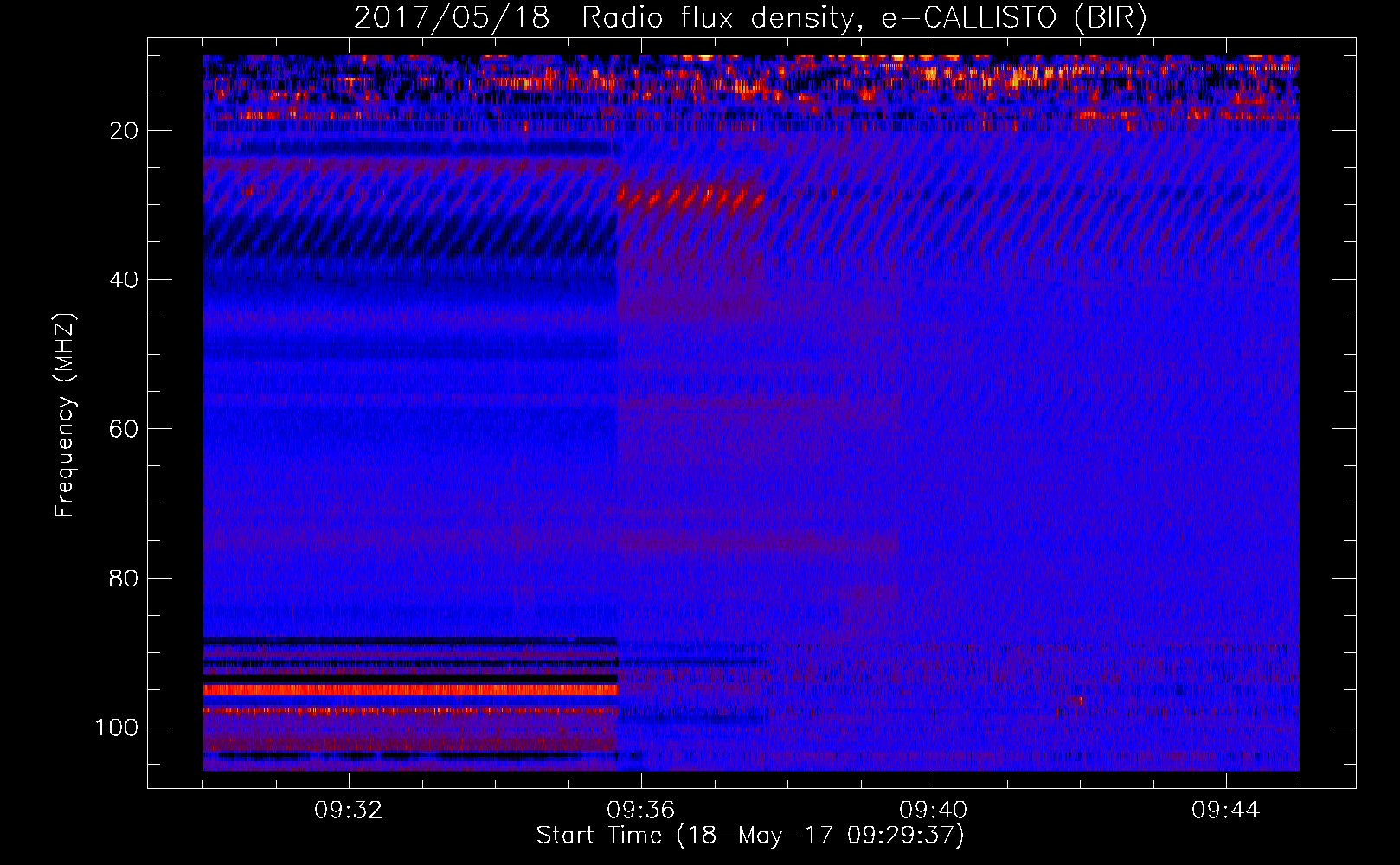Click the 40 MHz frequency tick label

pyautogui.click(x=125, y=280)
